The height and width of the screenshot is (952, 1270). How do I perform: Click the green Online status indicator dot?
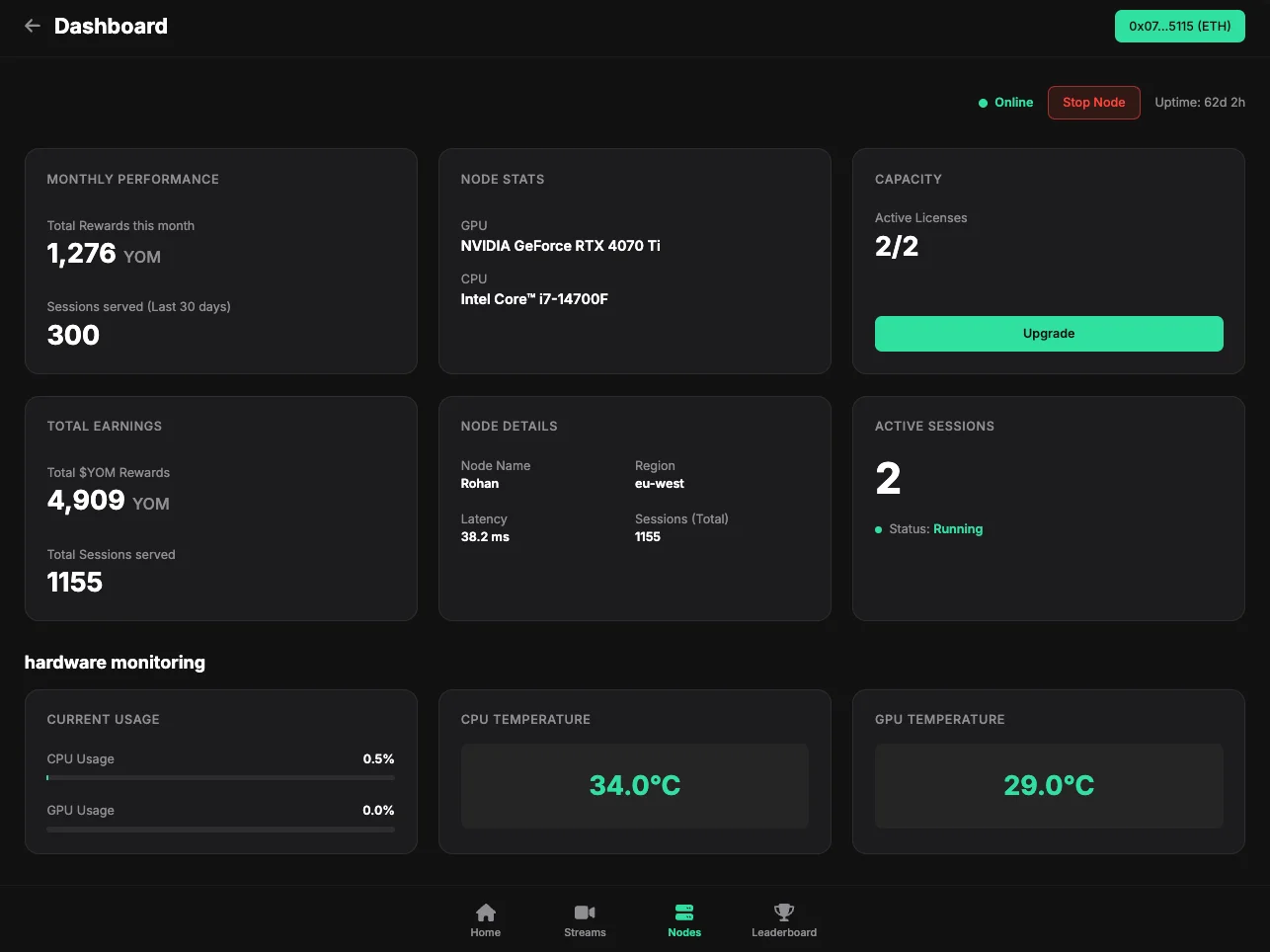pos(982,102)
